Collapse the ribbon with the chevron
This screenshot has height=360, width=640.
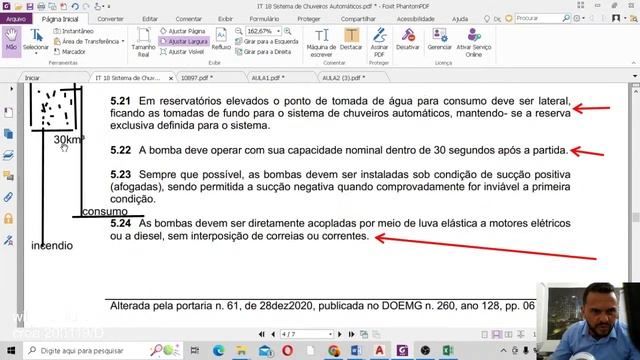(x=633, y=63)
